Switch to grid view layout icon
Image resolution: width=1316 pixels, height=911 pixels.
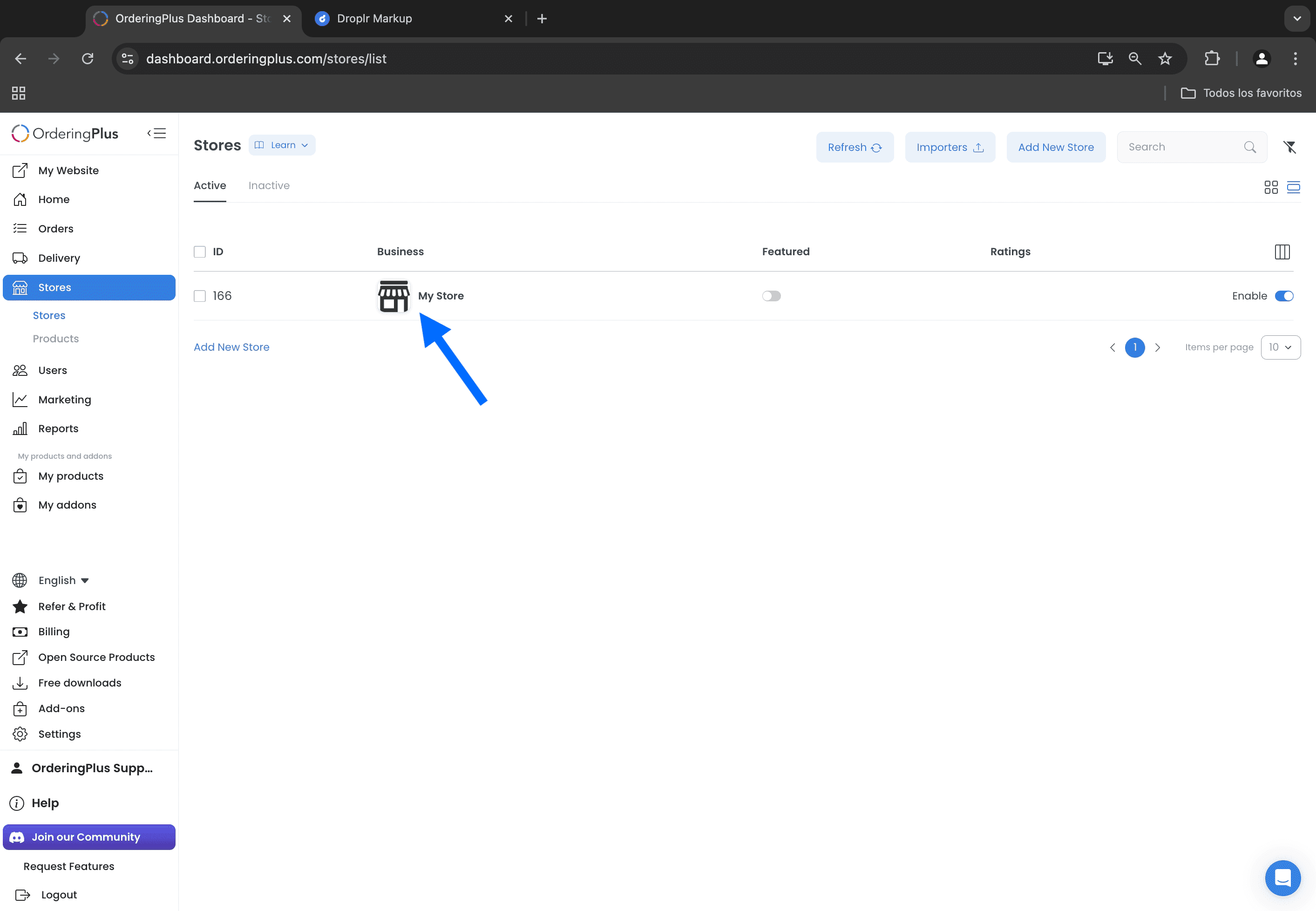coord(1271,187)
